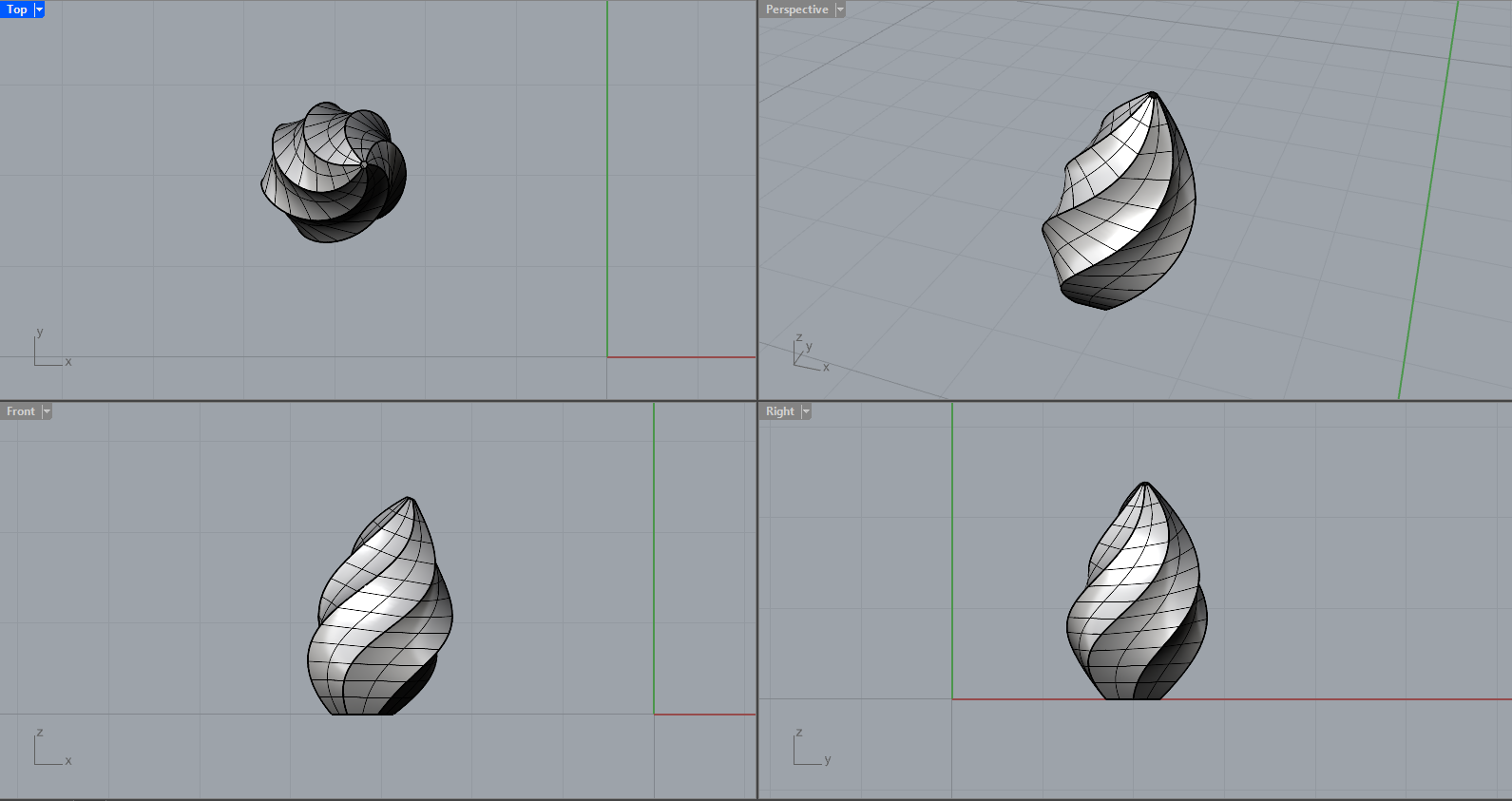This screenshot has height=801, width=1512.
Task: Select the swirl model in Front viewport
Action: (x=380, y=606)
